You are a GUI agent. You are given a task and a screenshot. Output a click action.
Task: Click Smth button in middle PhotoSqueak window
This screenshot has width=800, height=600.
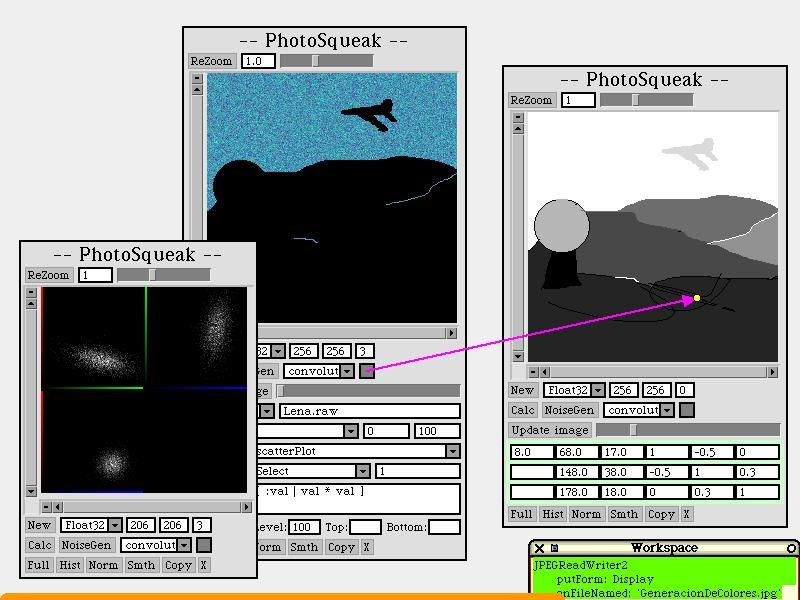pos(304,547)
